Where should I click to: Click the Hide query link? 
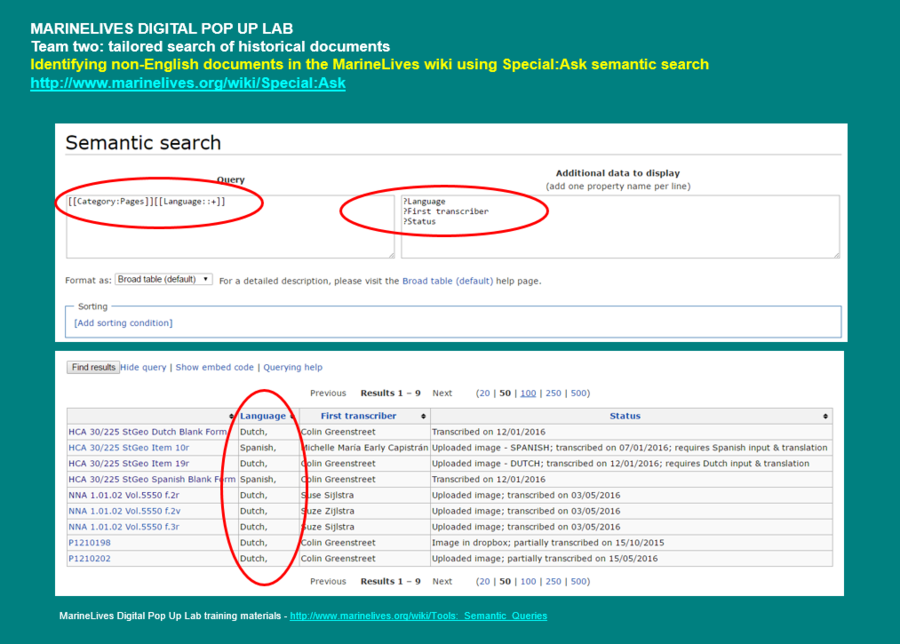pos(145,368)
